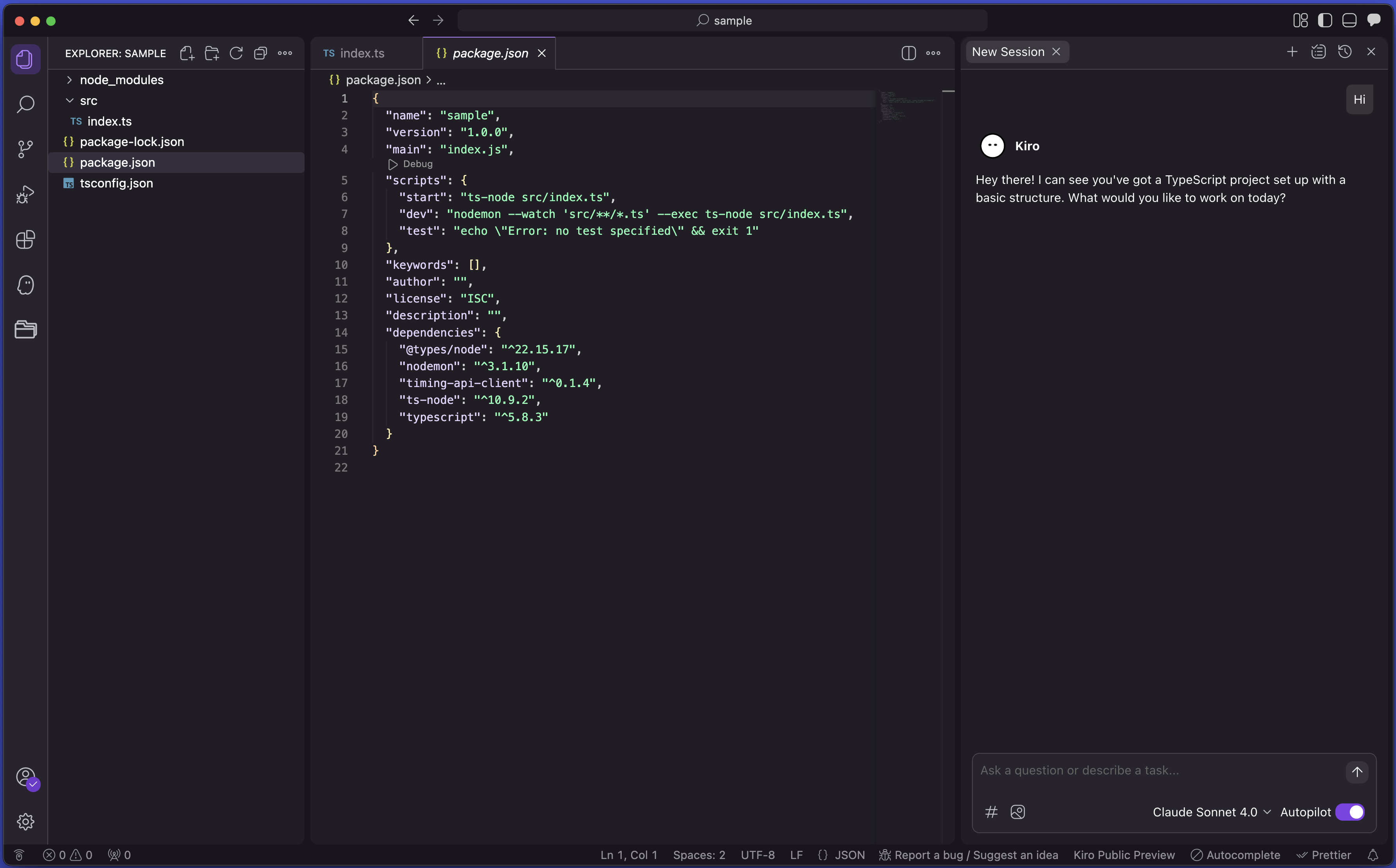Toggle bottom panel visibility in title bar

click(1349, 21)
